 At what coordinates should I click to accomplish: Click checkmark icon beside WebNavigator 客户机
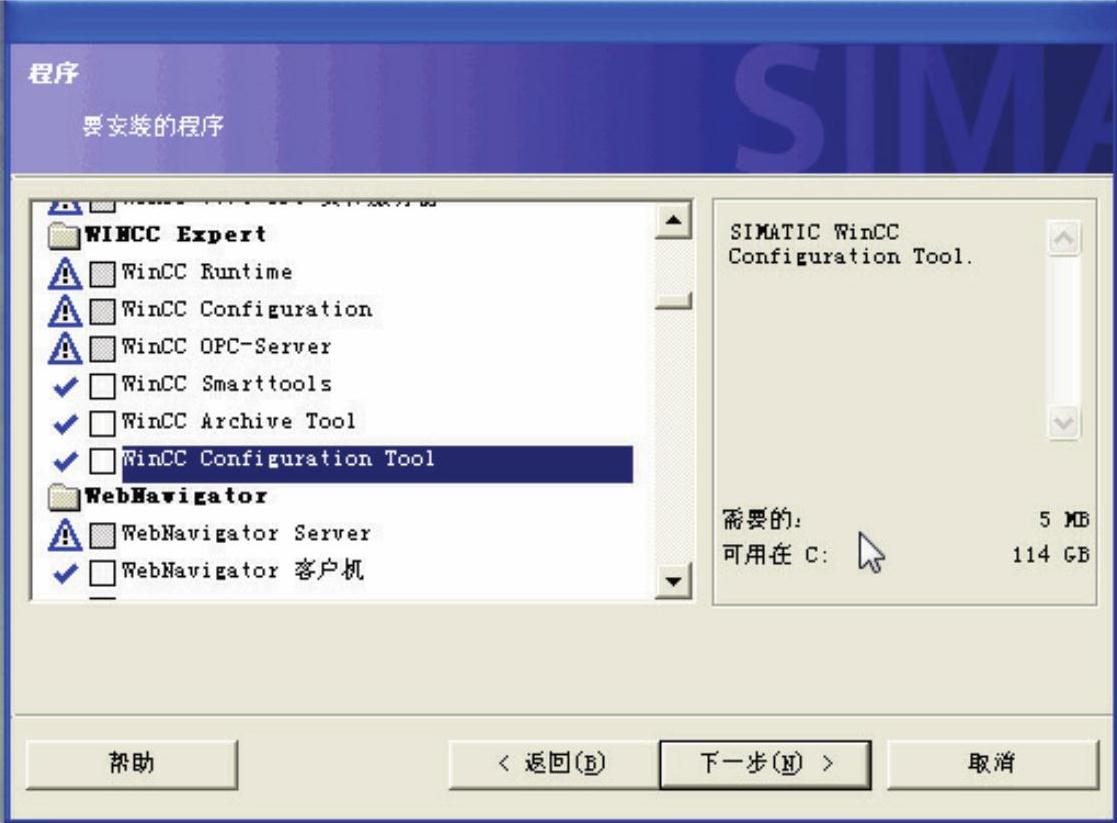click(x=65, y=572)
